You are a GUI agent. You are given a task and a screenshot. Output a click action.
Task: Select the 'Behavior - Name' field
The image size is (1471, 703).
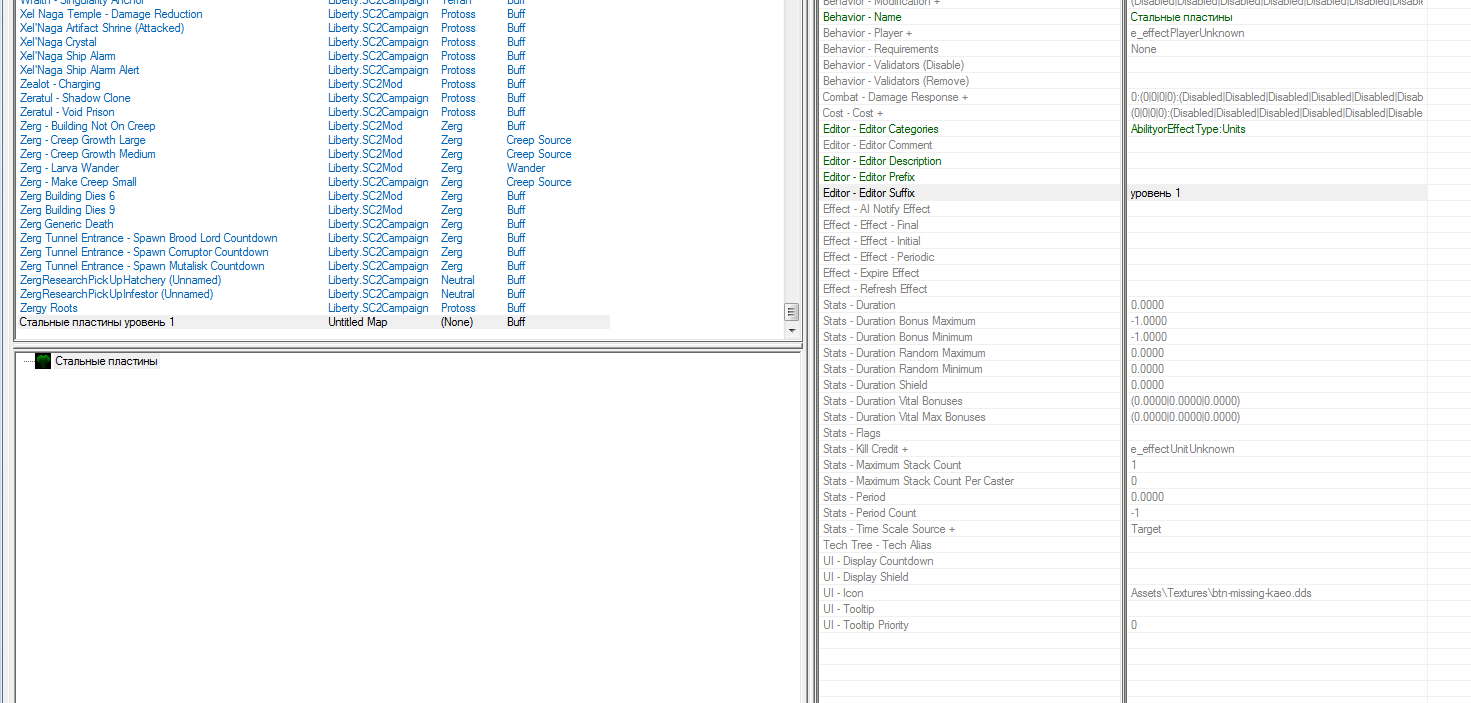tap(862, 17)
